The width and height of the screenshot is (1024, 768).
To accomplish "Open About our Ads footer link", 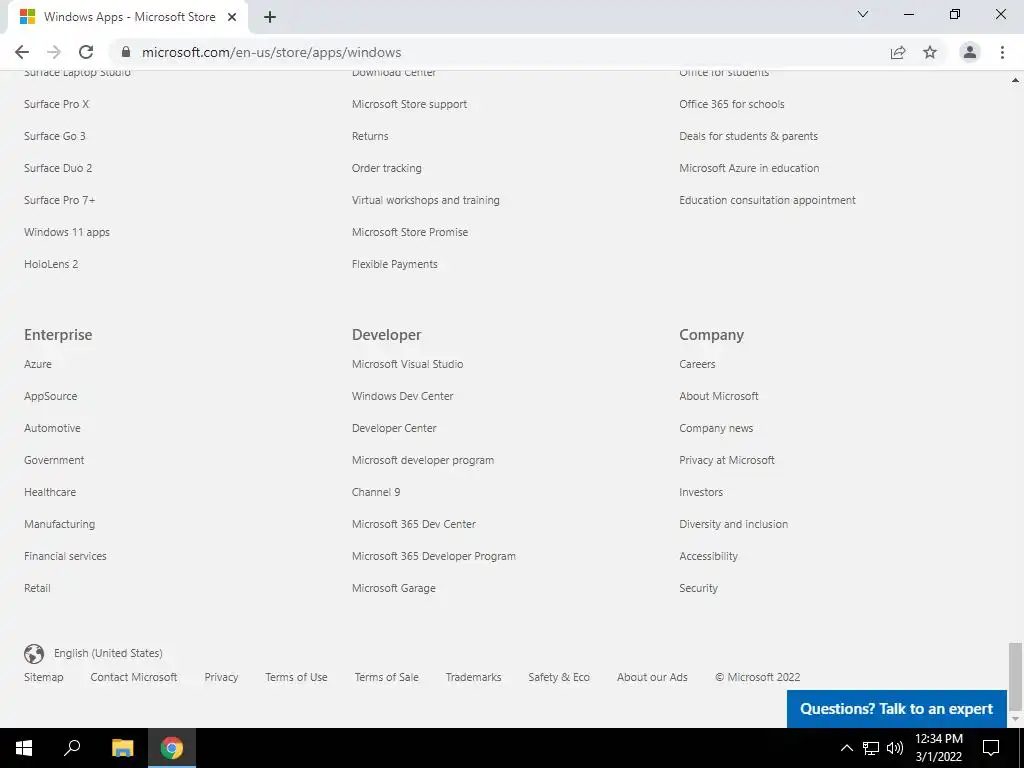I will tap(652, 677).
